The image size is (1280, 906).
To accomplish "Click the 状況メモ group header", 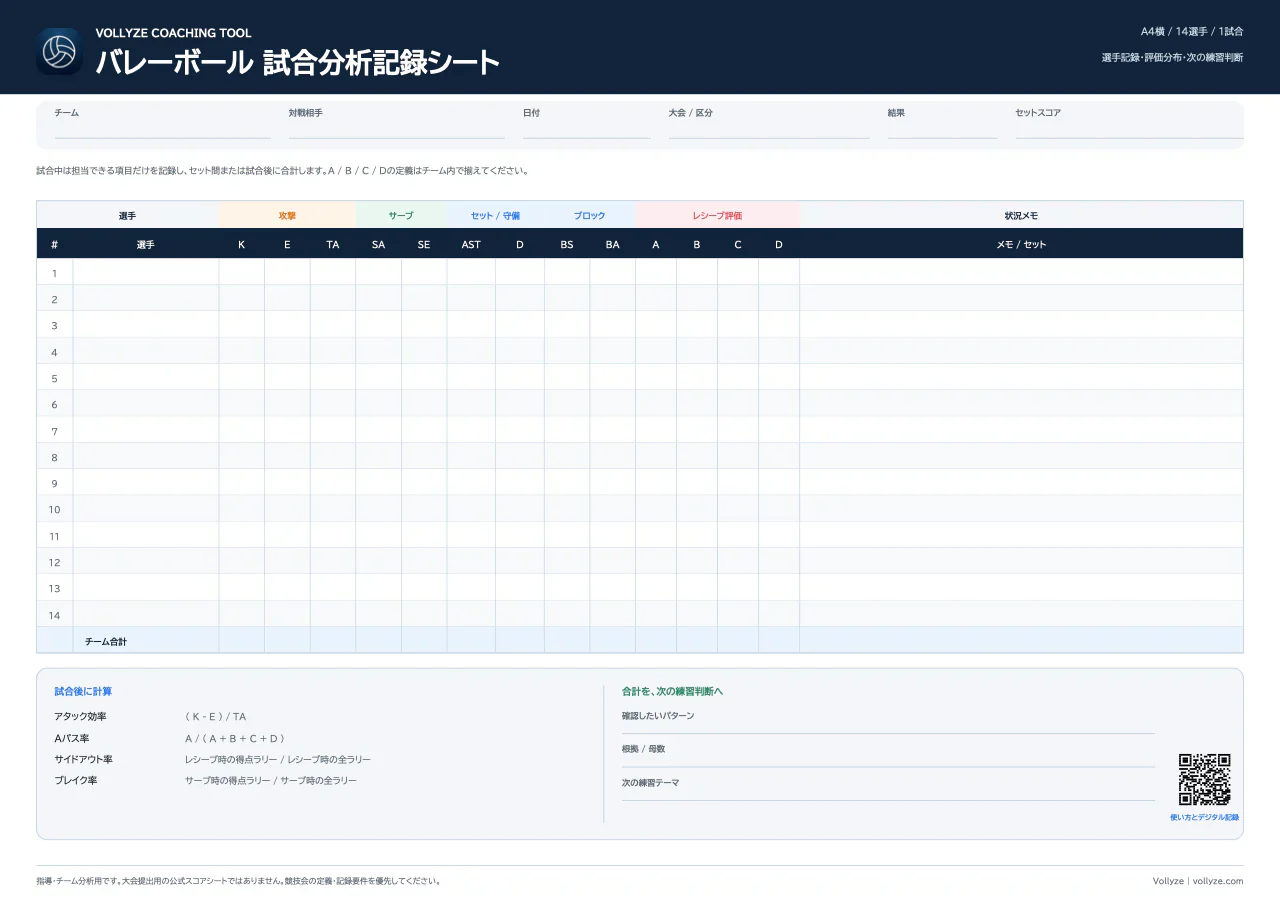I will 1021,215.
